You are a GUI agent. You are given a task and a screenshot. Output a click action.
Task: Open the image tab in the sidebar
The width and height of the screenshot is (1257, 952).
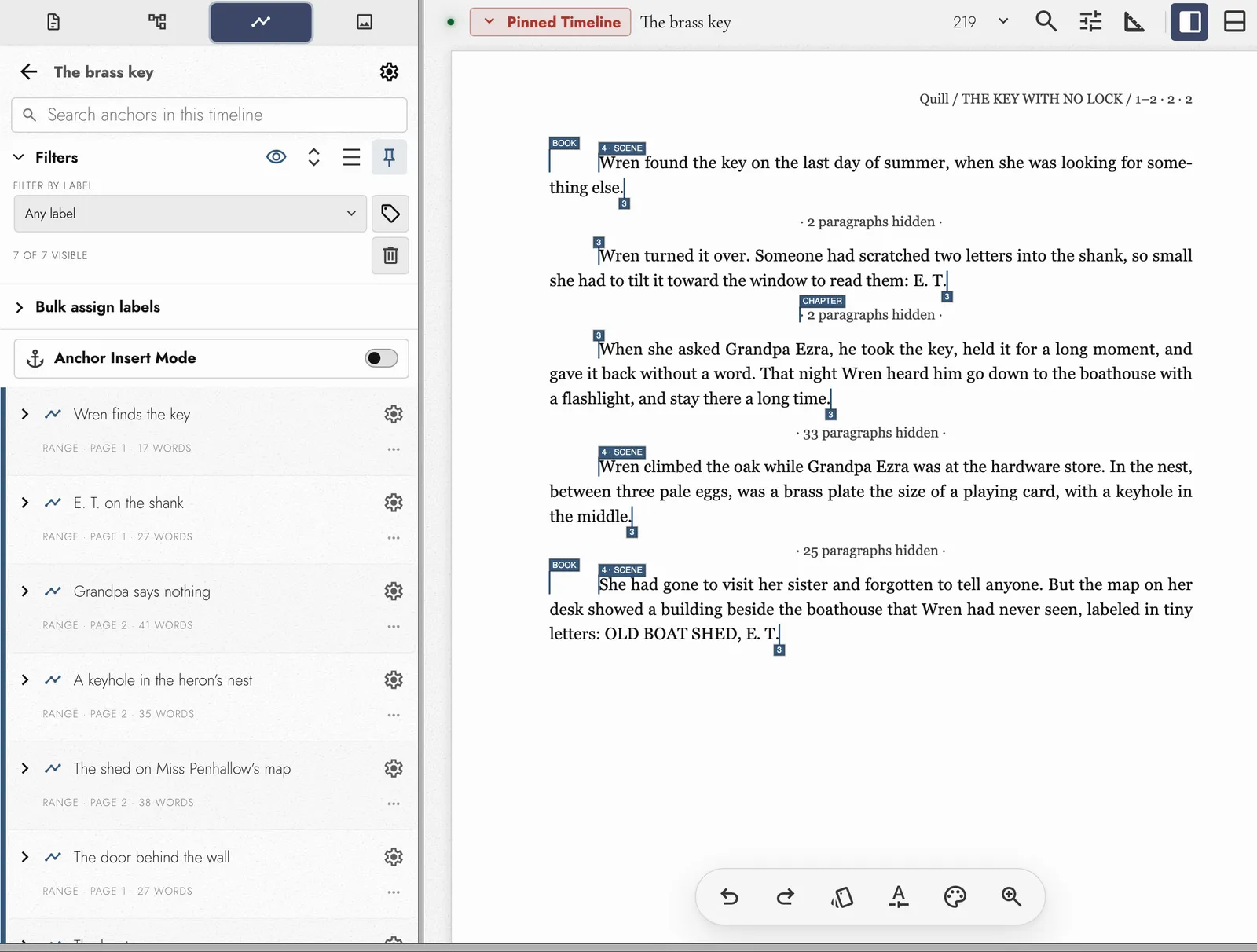(x=365, y=22)
